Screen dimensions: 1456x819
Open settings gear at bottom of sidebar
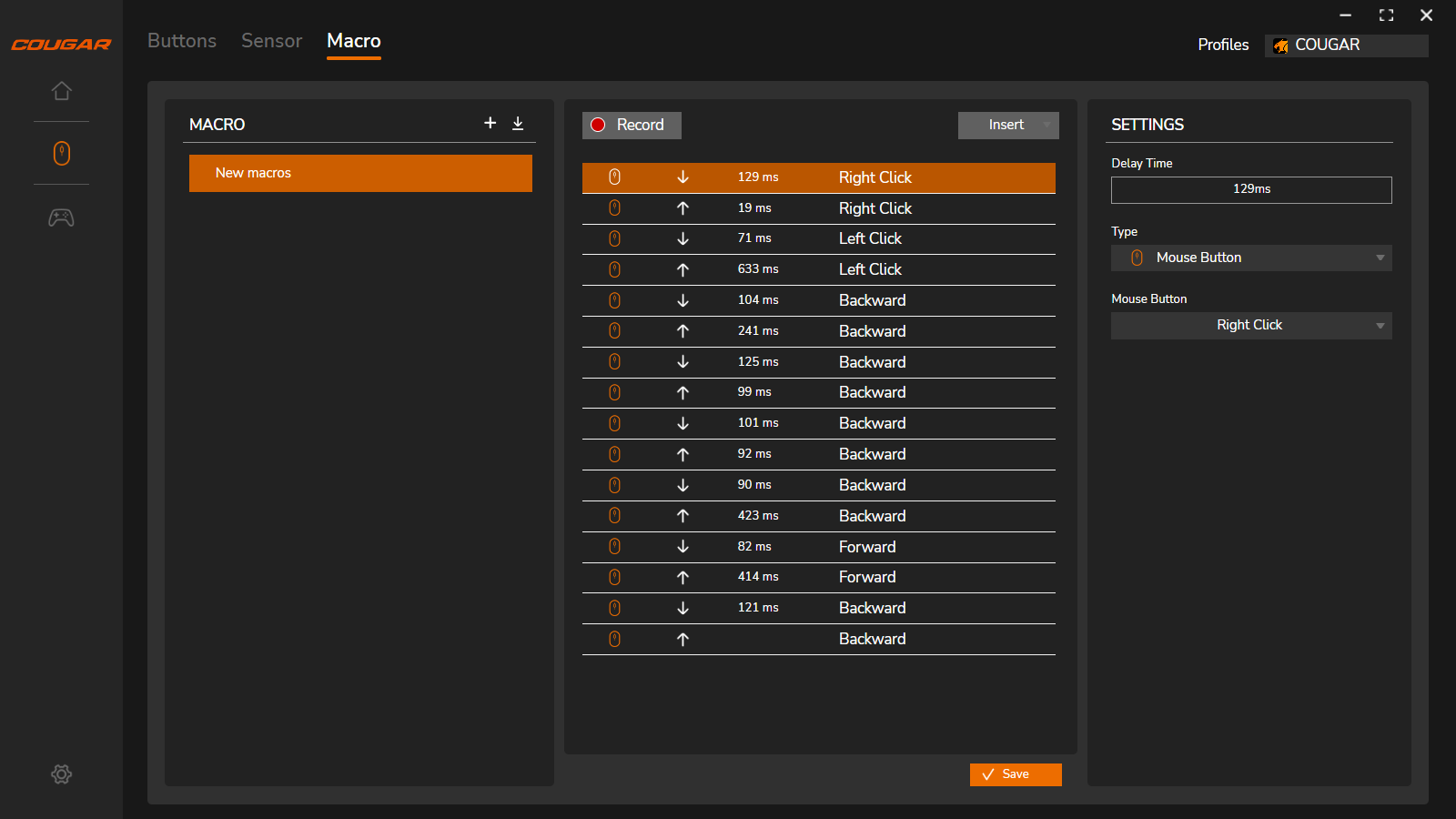tap(61, 774)
